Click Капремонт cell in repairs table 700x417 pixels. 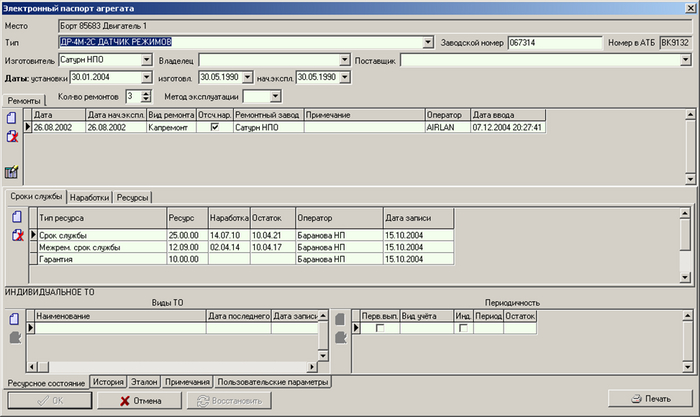point(171,127)
